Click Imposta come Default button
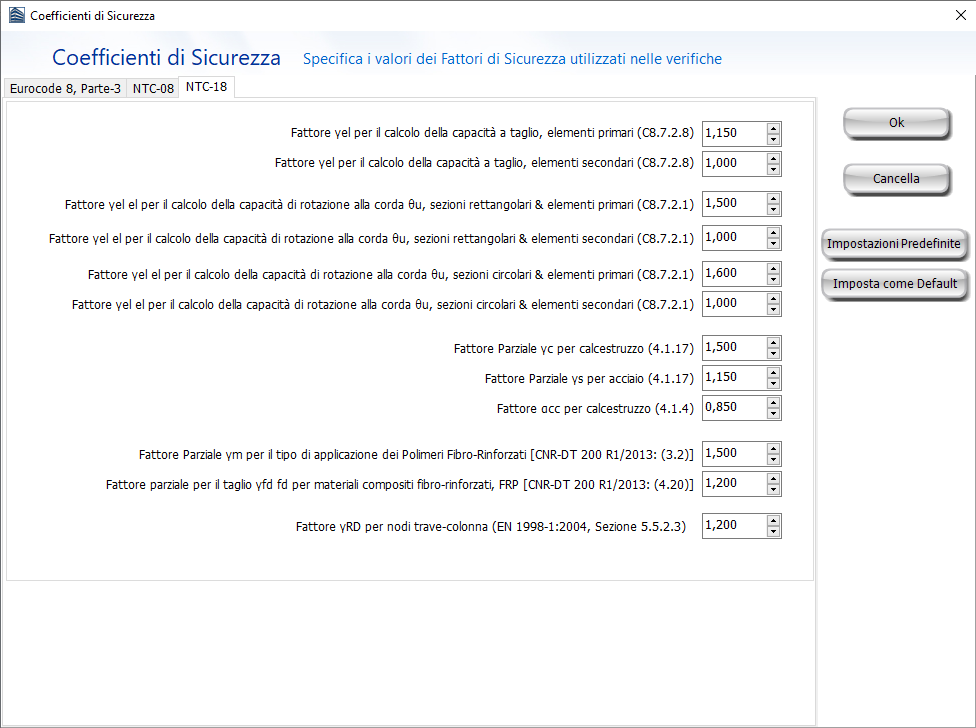 (894, 284)
